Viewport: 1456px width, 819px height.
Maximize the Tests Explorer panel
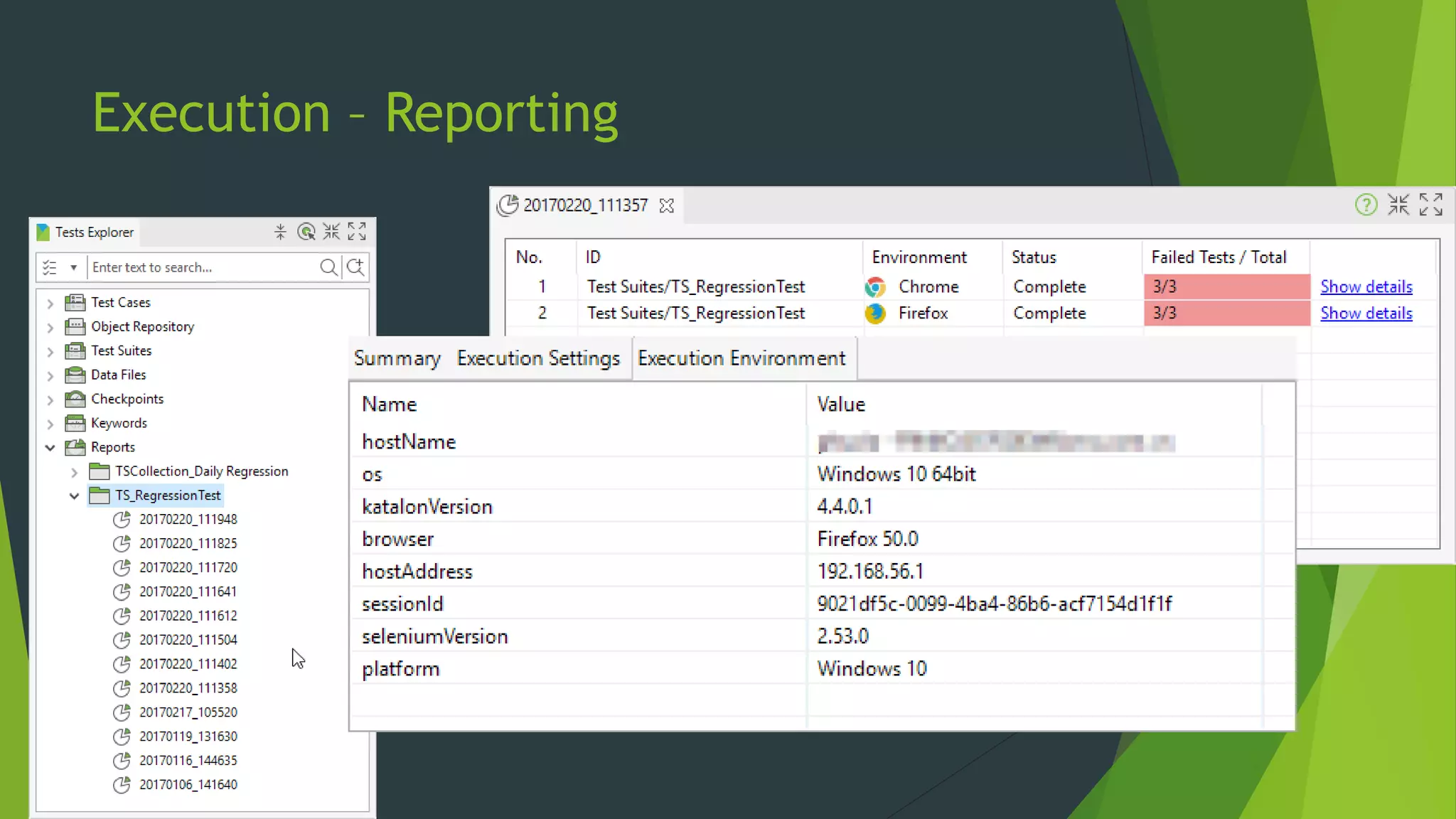pyautogui.click(x=357, y=232)
